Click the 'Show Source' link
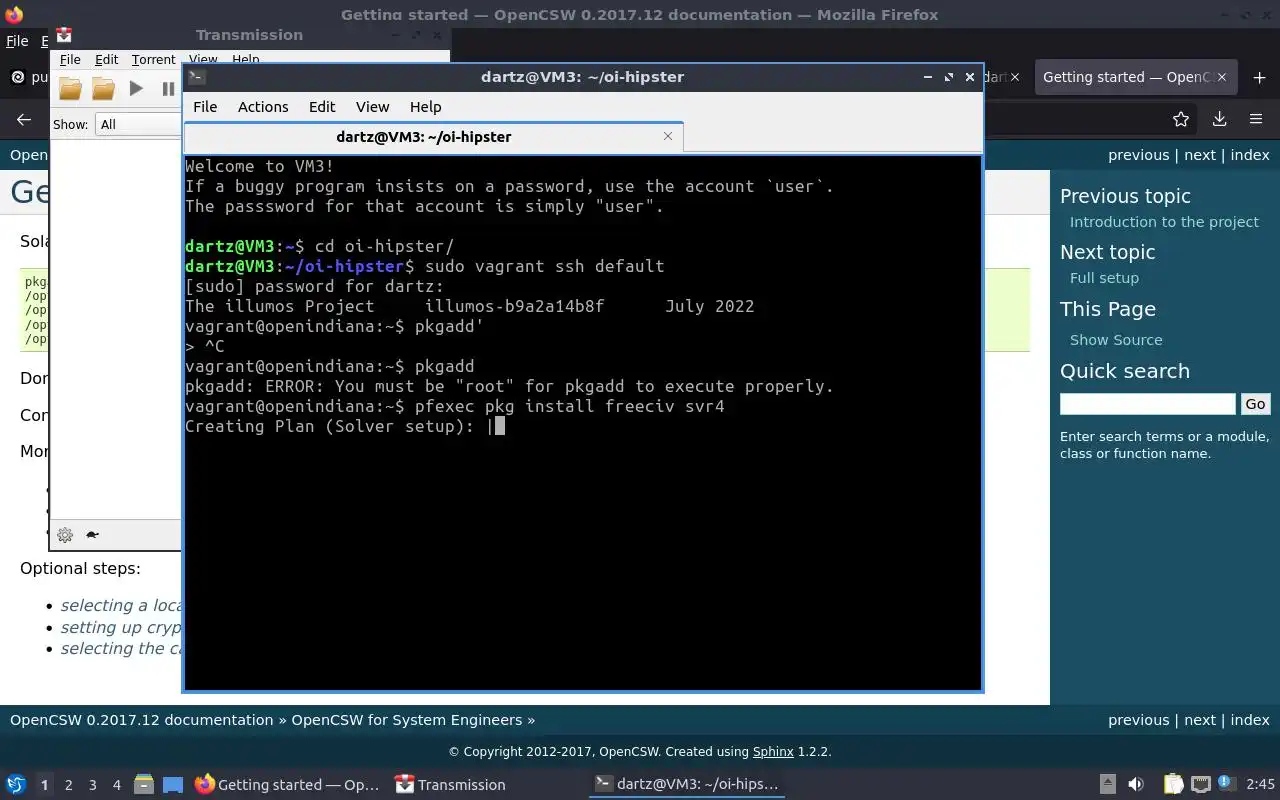This screenshot has width=1280, height=800. pyautogui.click(x=1116, y=340)
